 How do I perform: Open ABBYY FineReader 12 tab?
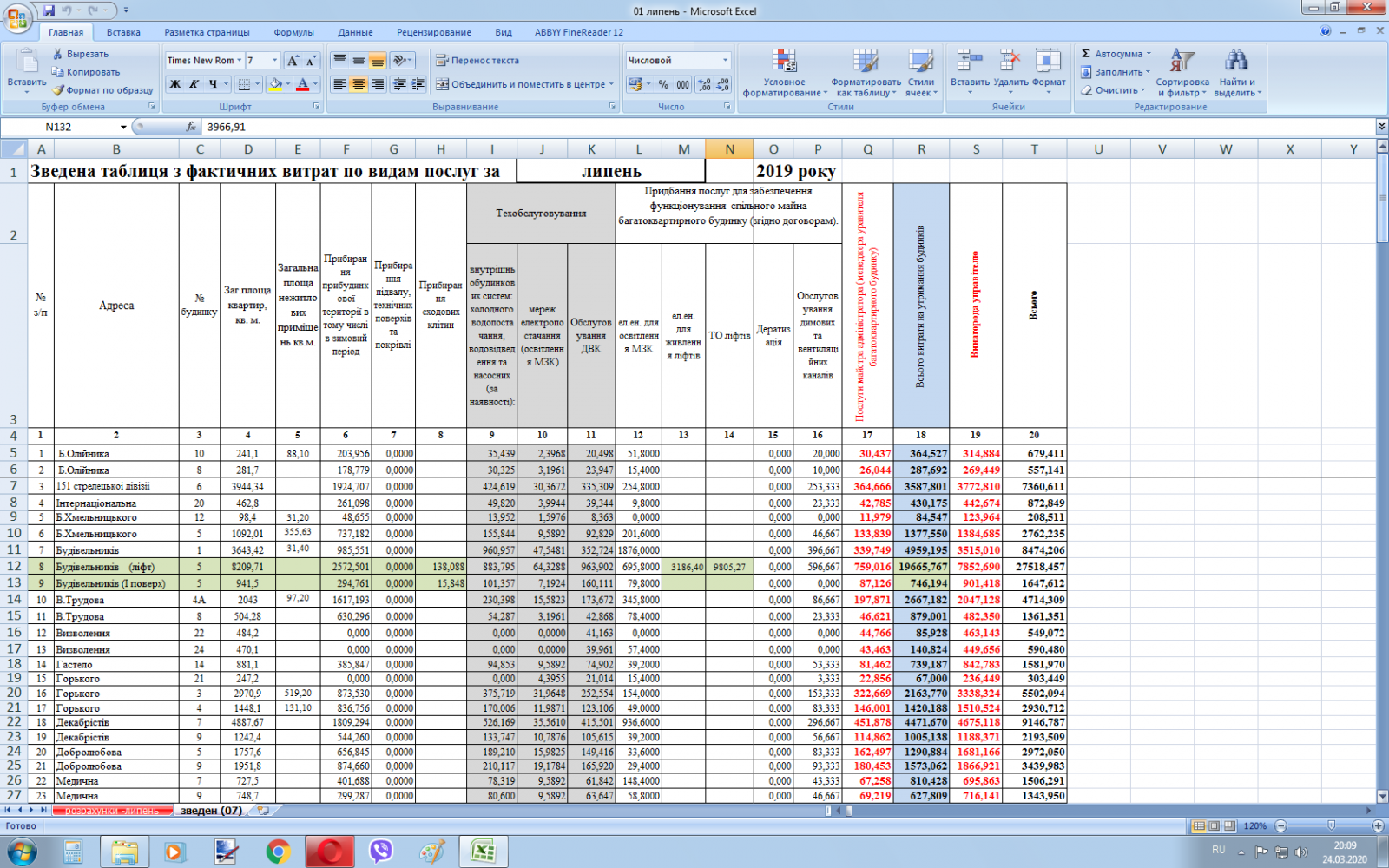578,32
